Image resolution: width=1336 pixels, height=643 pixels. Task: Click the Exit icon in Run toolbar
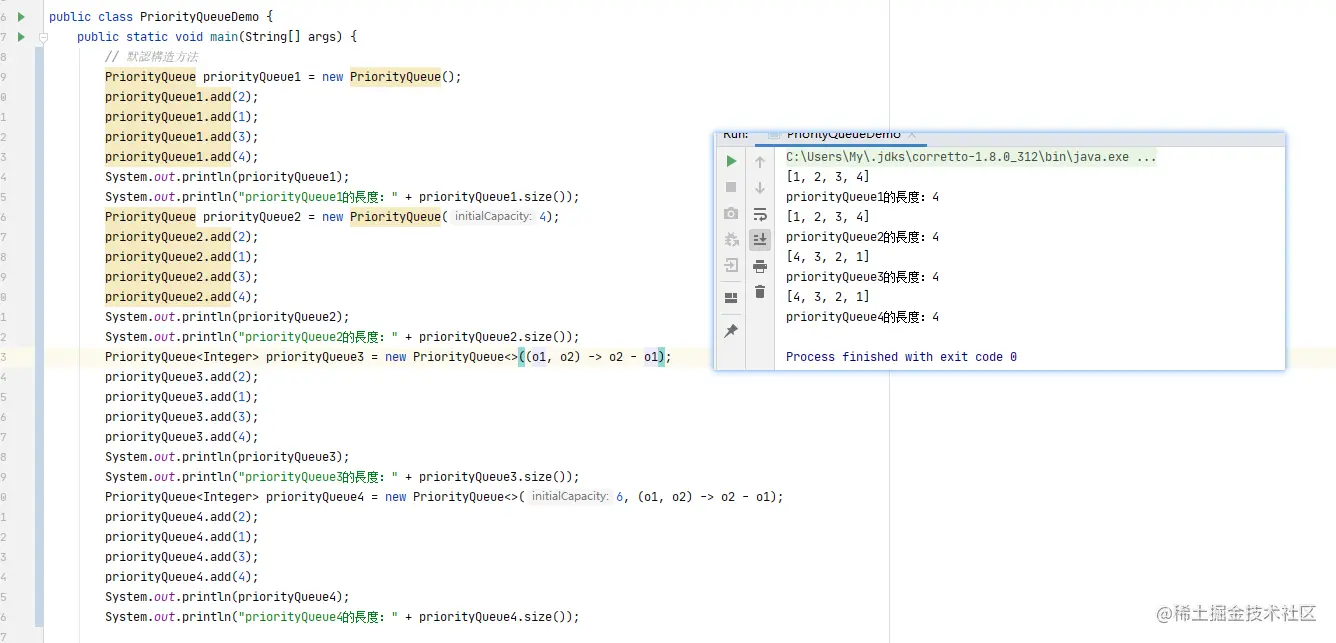pyautogui.click(x=731, y=265)
